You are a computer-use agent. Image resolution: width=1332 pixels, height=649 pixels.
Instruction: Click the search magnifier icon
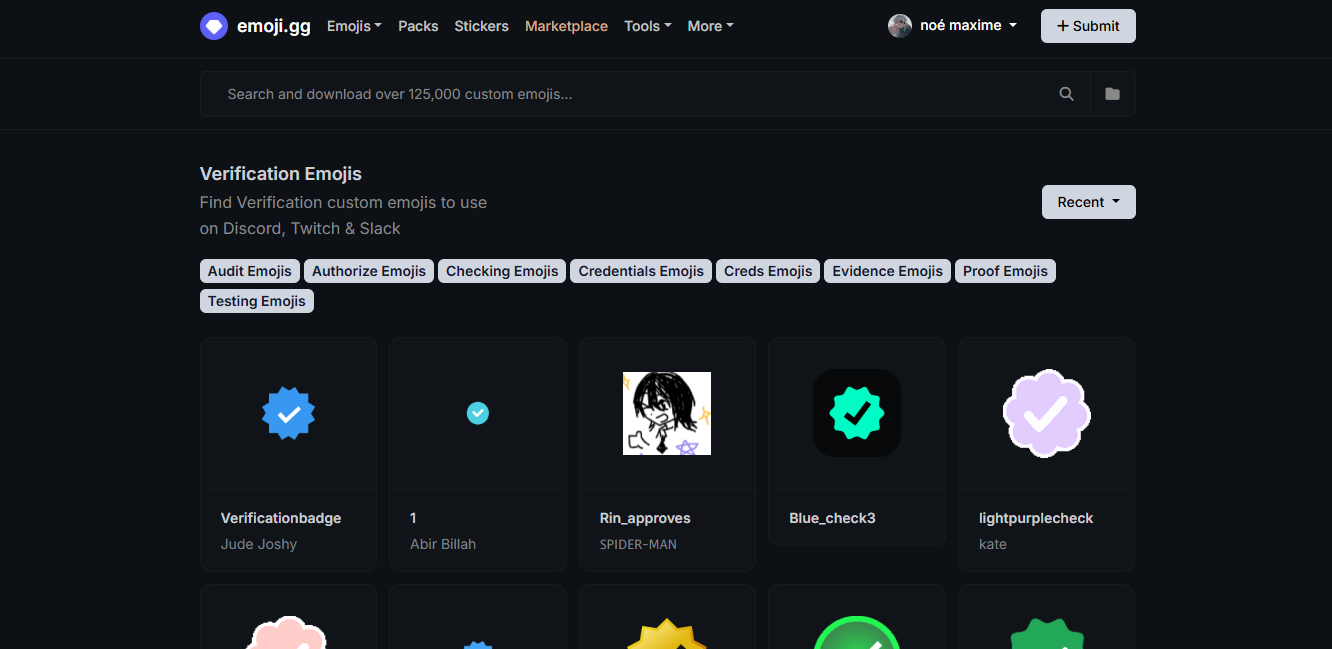[1066, 94]
